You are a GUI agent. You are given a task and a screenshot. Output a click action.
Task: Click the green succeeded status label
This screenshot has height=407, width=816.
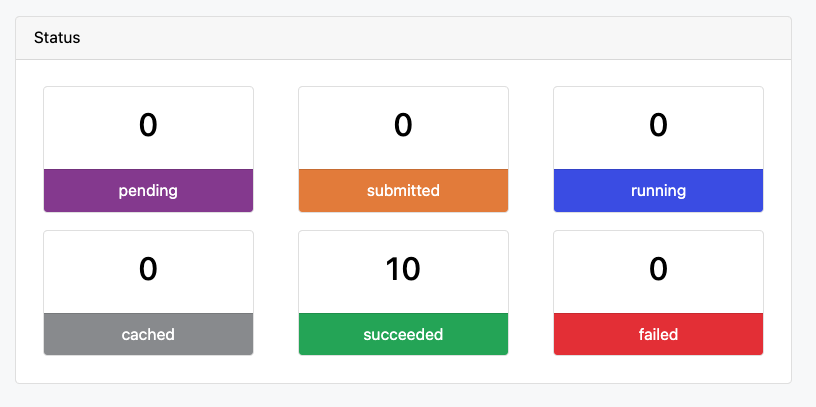403,334
